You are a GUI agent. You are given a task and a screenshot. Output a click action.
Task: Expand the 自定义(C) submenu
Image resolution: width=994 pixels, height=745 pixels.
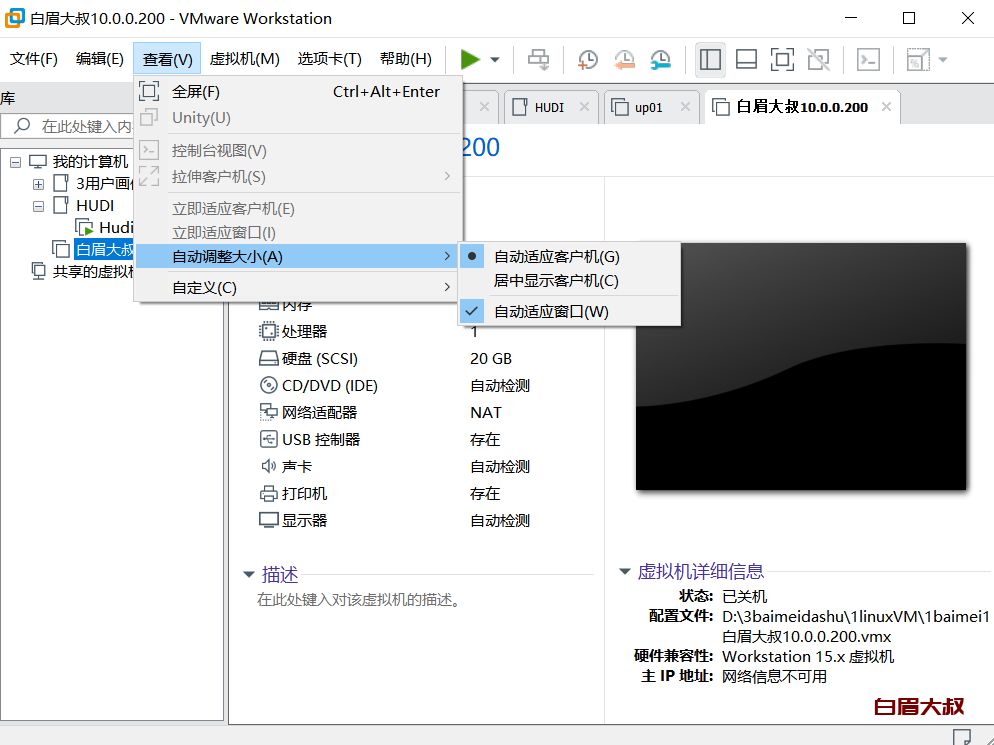coord(298,288)
